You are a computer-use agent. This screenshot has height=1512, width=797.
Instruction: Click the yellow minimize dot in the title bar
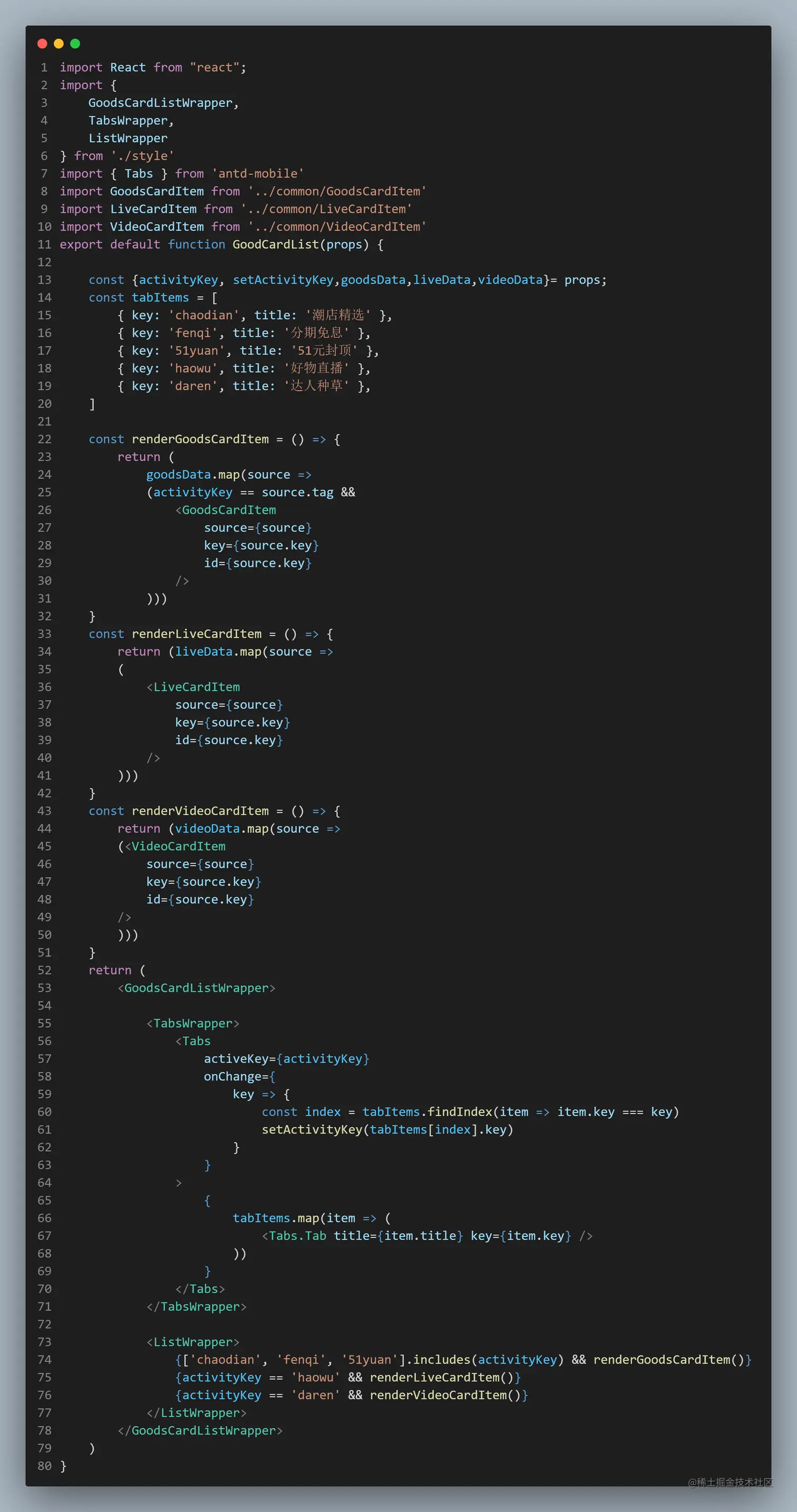(59, 43)
